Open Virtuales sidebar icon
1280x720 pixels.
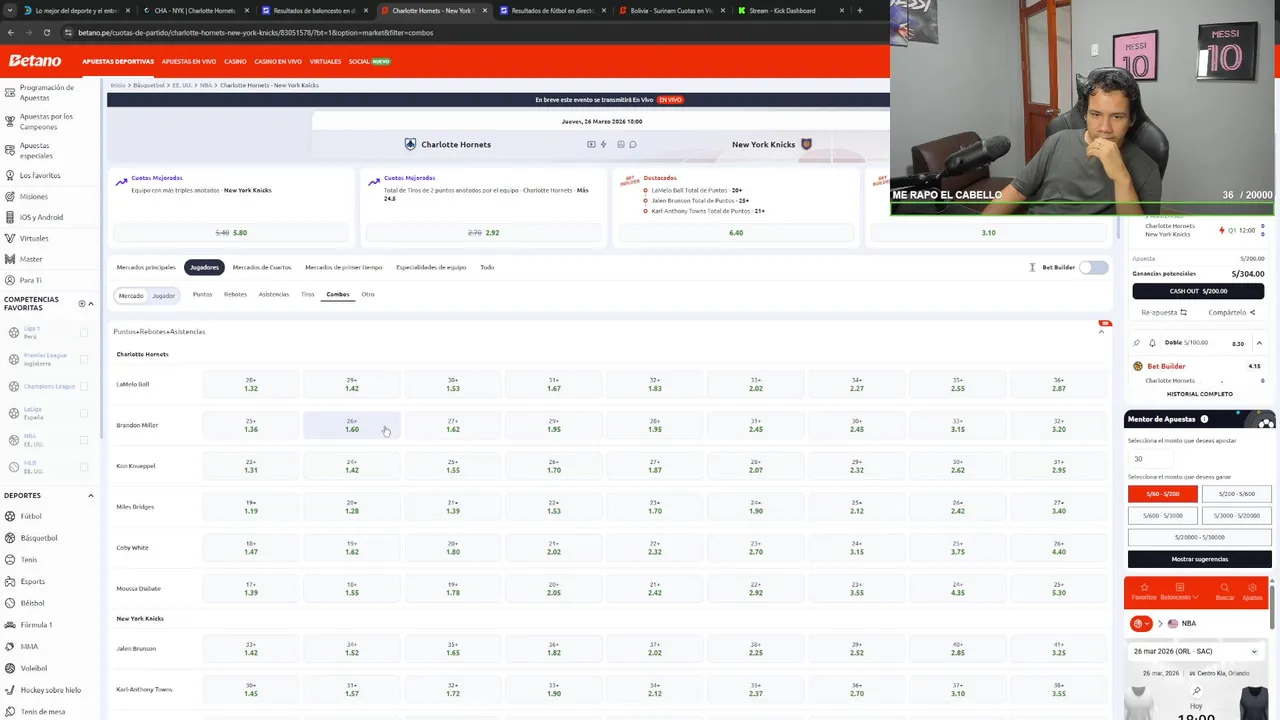[x=10, y=238]
